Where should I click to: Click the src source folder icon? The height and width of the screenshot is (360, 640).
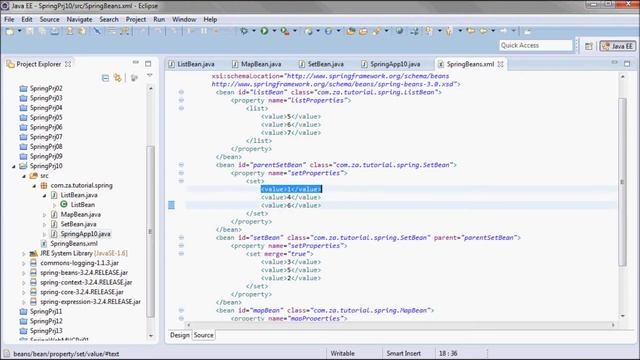[x=33, y=176]
